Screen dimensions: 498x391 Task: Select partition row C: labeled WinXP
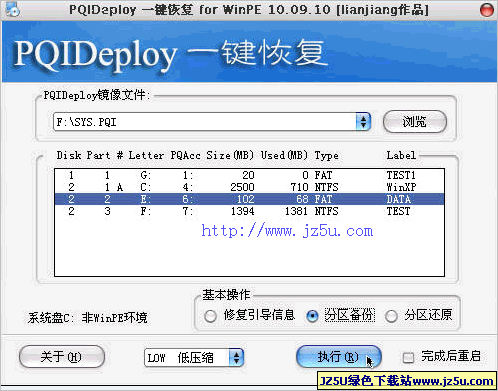tap(249, 187)
